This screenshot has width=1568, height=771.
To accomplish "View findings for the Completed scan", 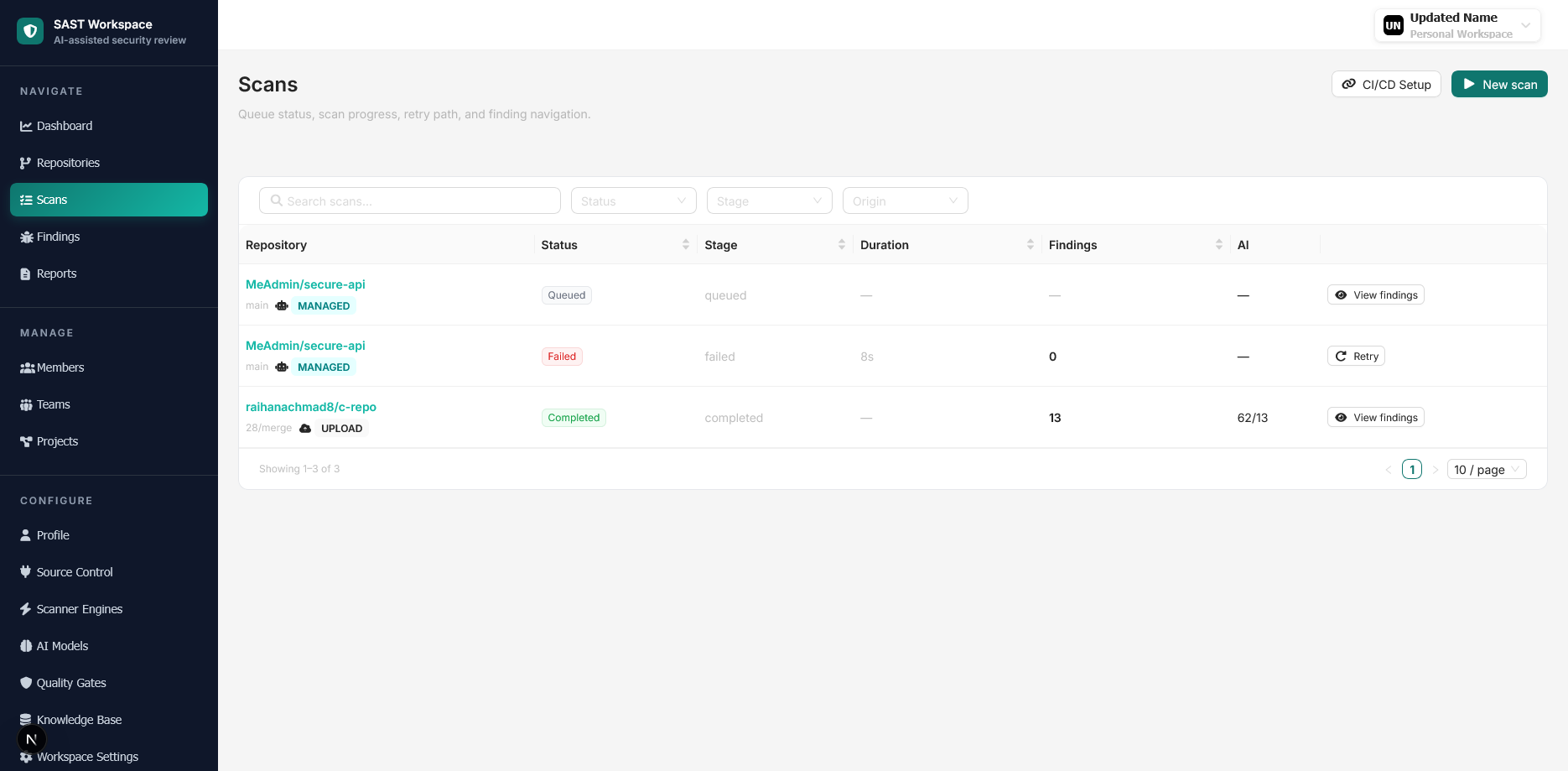I will [x=1376, y=417].
